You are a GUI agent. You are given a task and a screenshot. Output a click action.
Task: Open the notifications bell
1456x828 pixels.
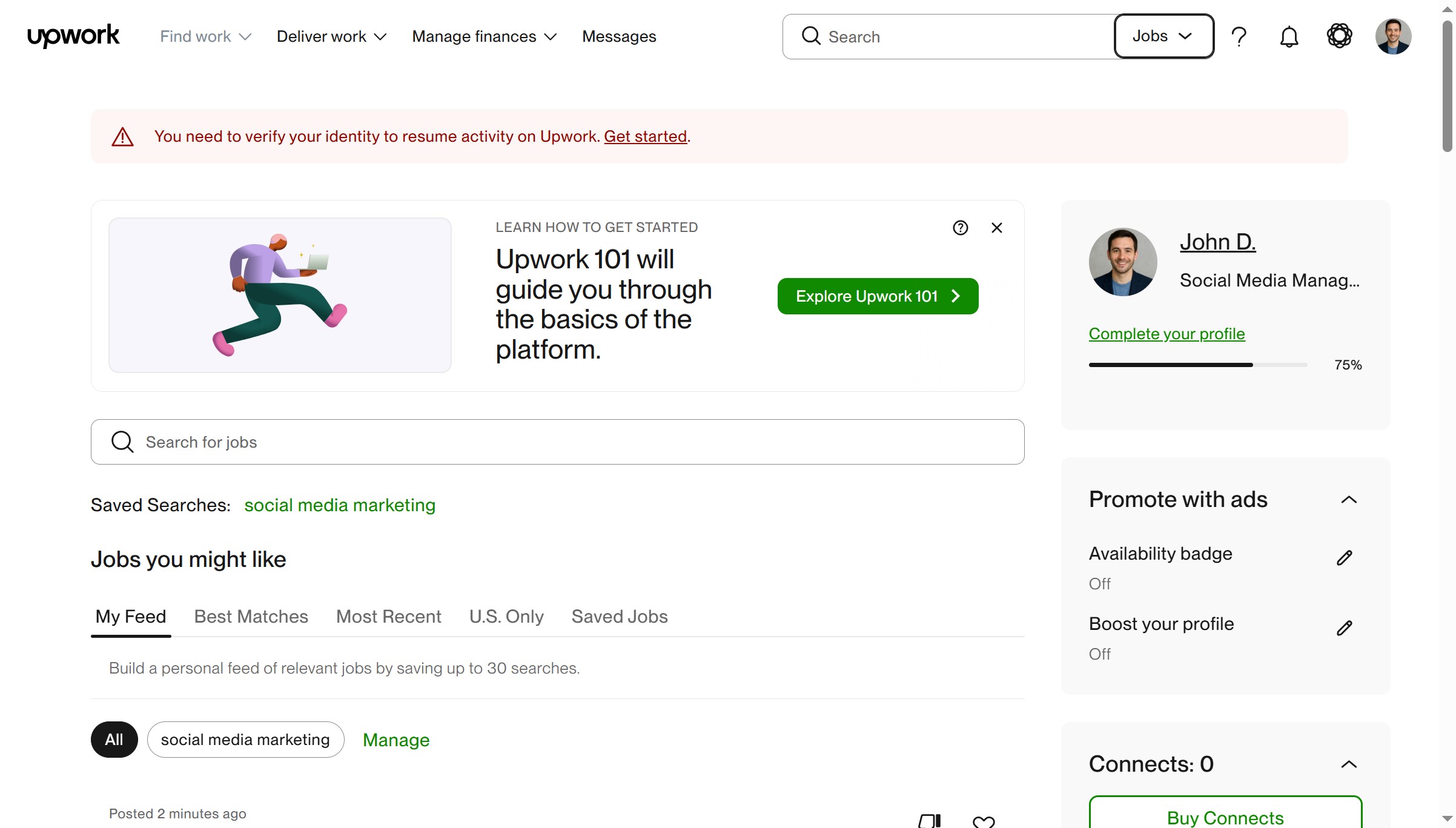coord(1289,36)
